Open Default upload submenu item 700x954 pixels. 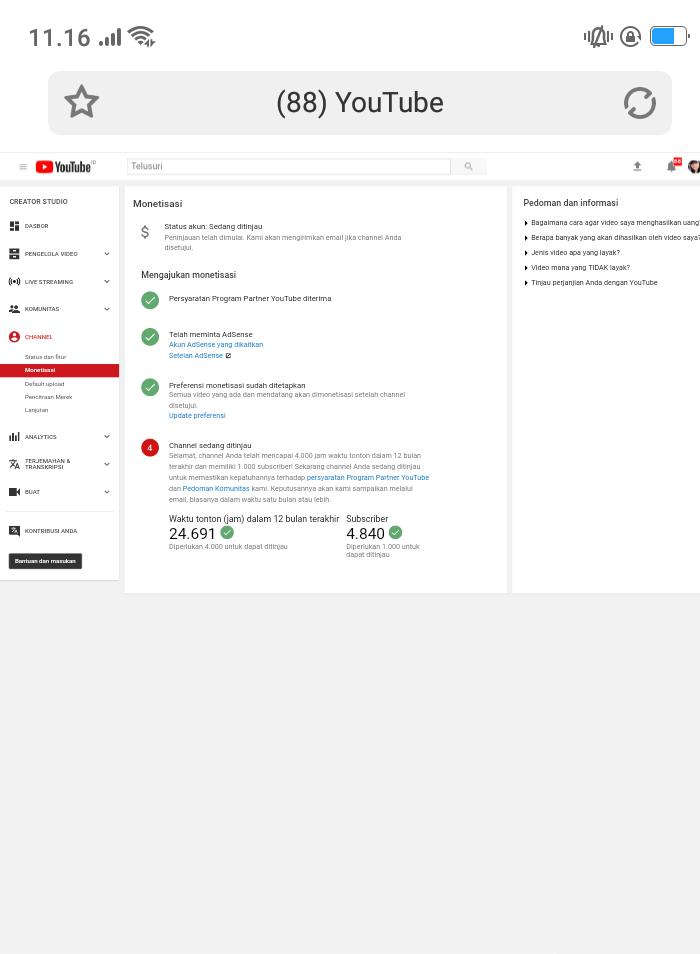coord(44,384)
